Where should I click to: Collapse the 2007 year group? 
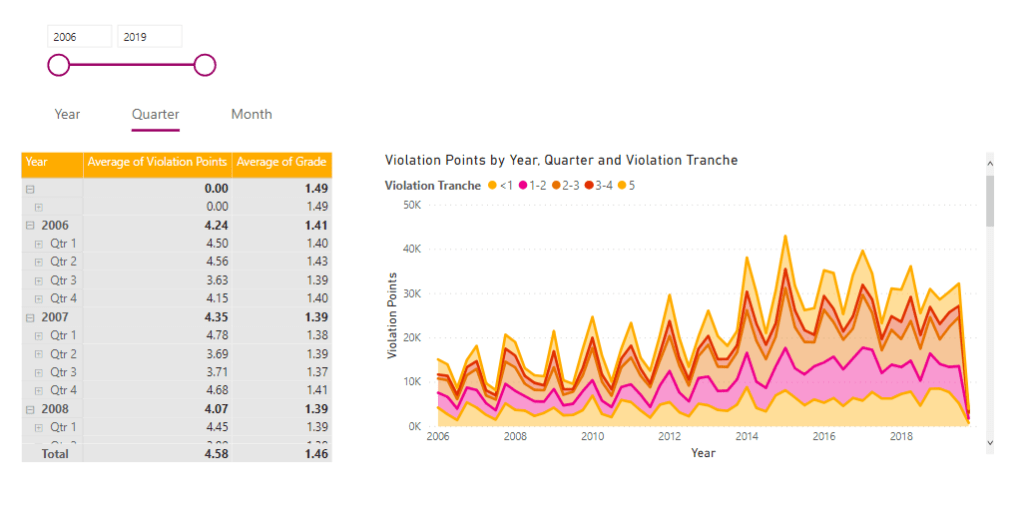point(30,317)
